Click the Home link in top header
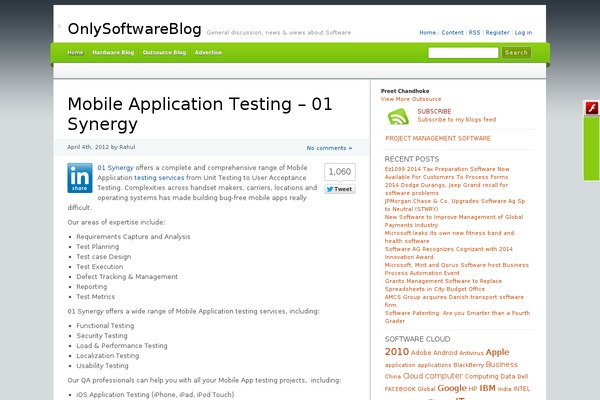The image size is (600, 400). [427, 33]
